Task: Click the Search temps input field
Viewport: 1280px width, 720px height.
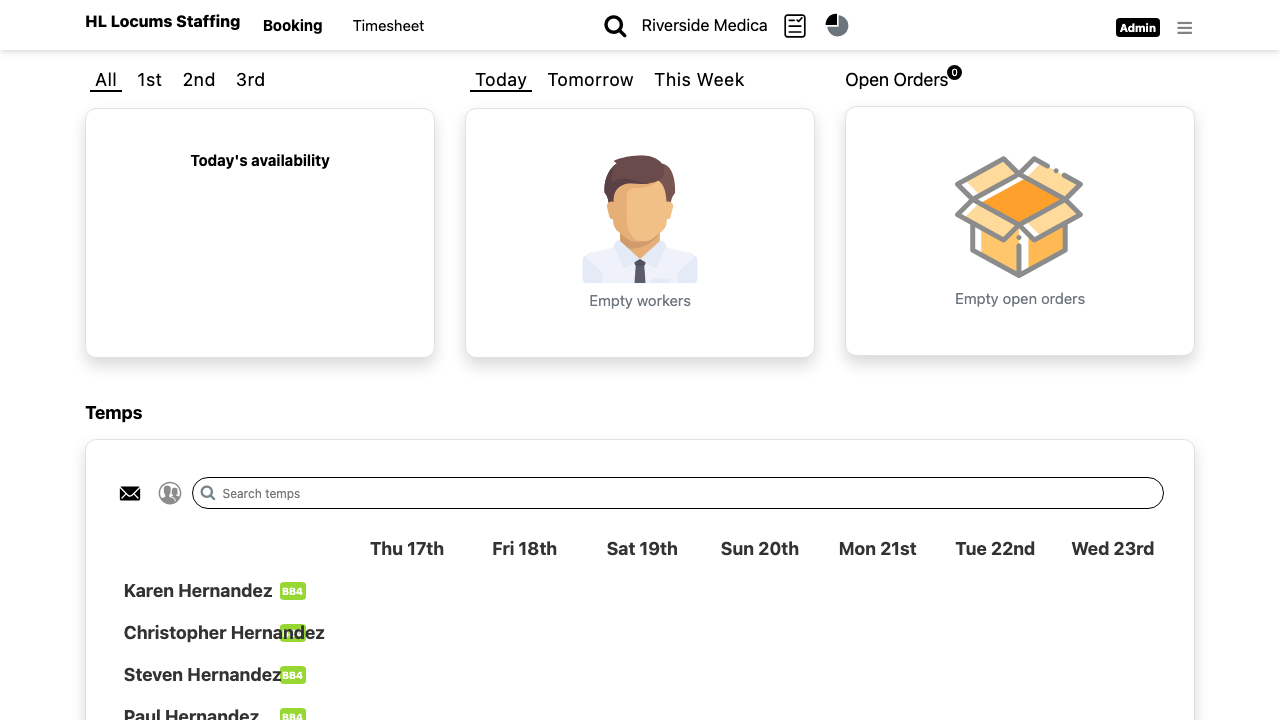Action: [678, 493]
